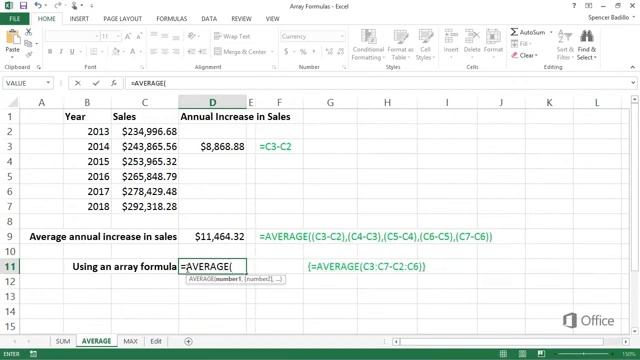
Task: Click cell with $8,868.88
Action: [x=212, y=147]
